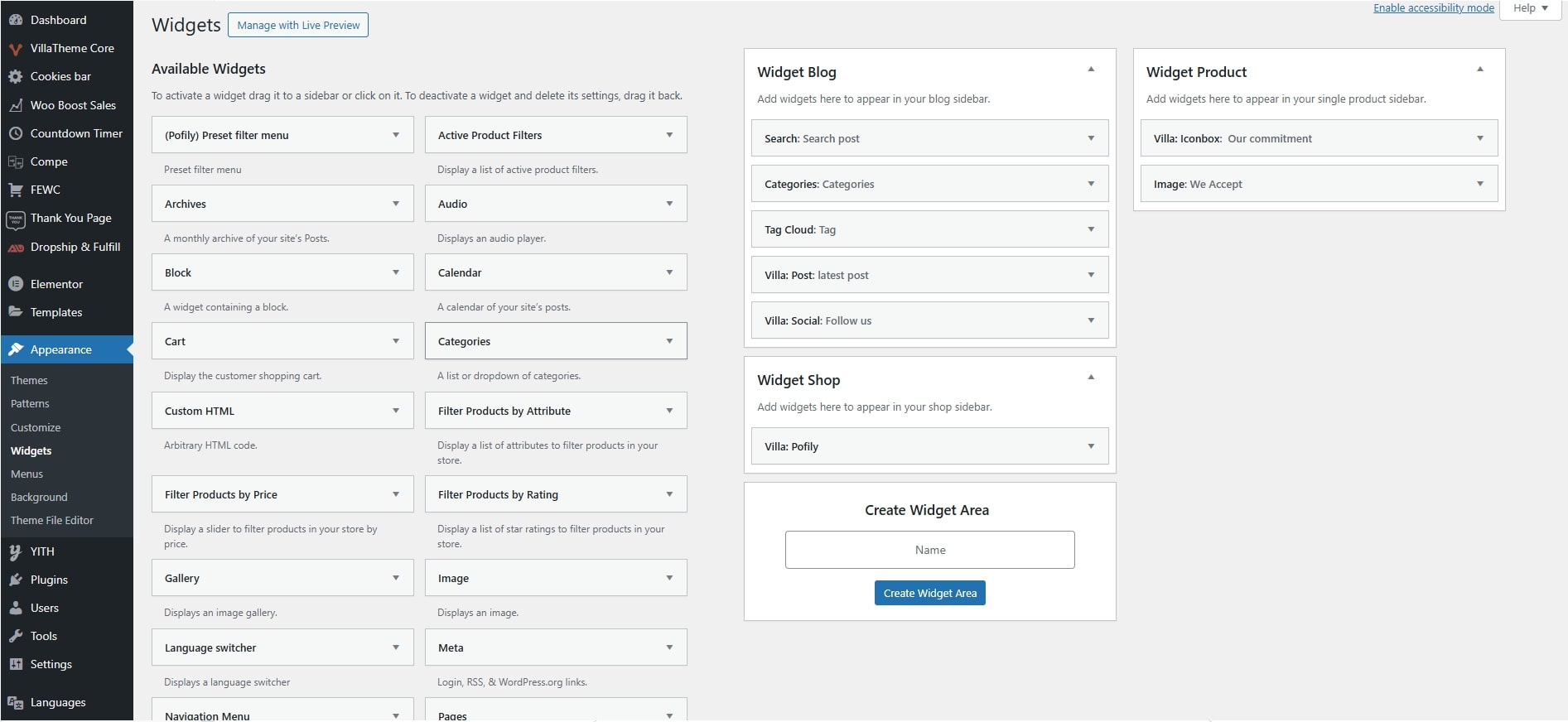The height and width of the screenshot is (722, 1568).
Task: Click the Countdown Timer clock icon
Action: point(15,133)
